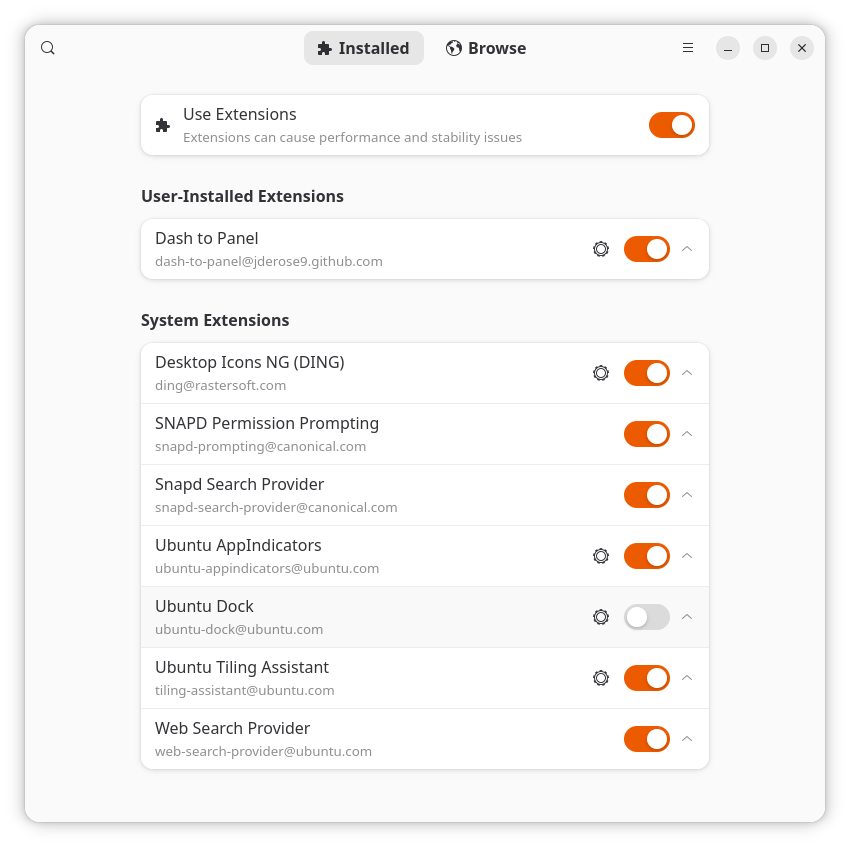Screen dimensions: 850x847
Task: Open Ubuntu Tiling Assistant settings gear
Action: click(601, 678)
